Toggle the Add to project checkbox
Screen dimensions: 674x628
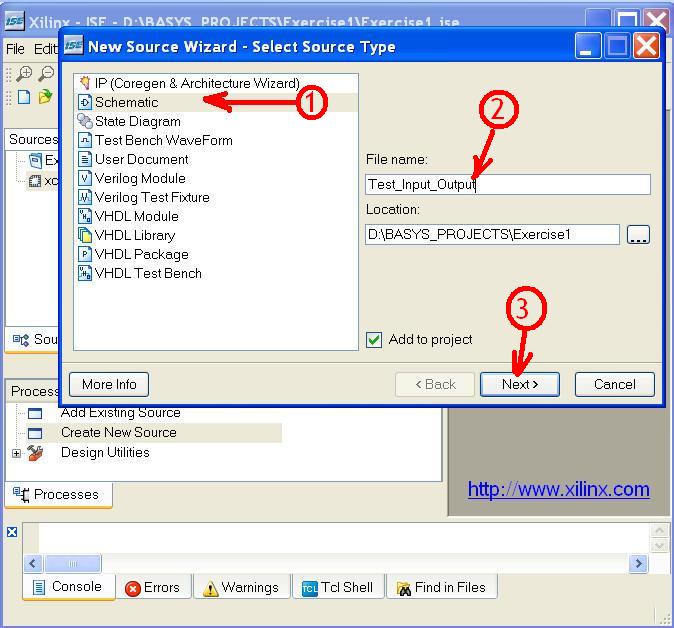click(374, 340)
